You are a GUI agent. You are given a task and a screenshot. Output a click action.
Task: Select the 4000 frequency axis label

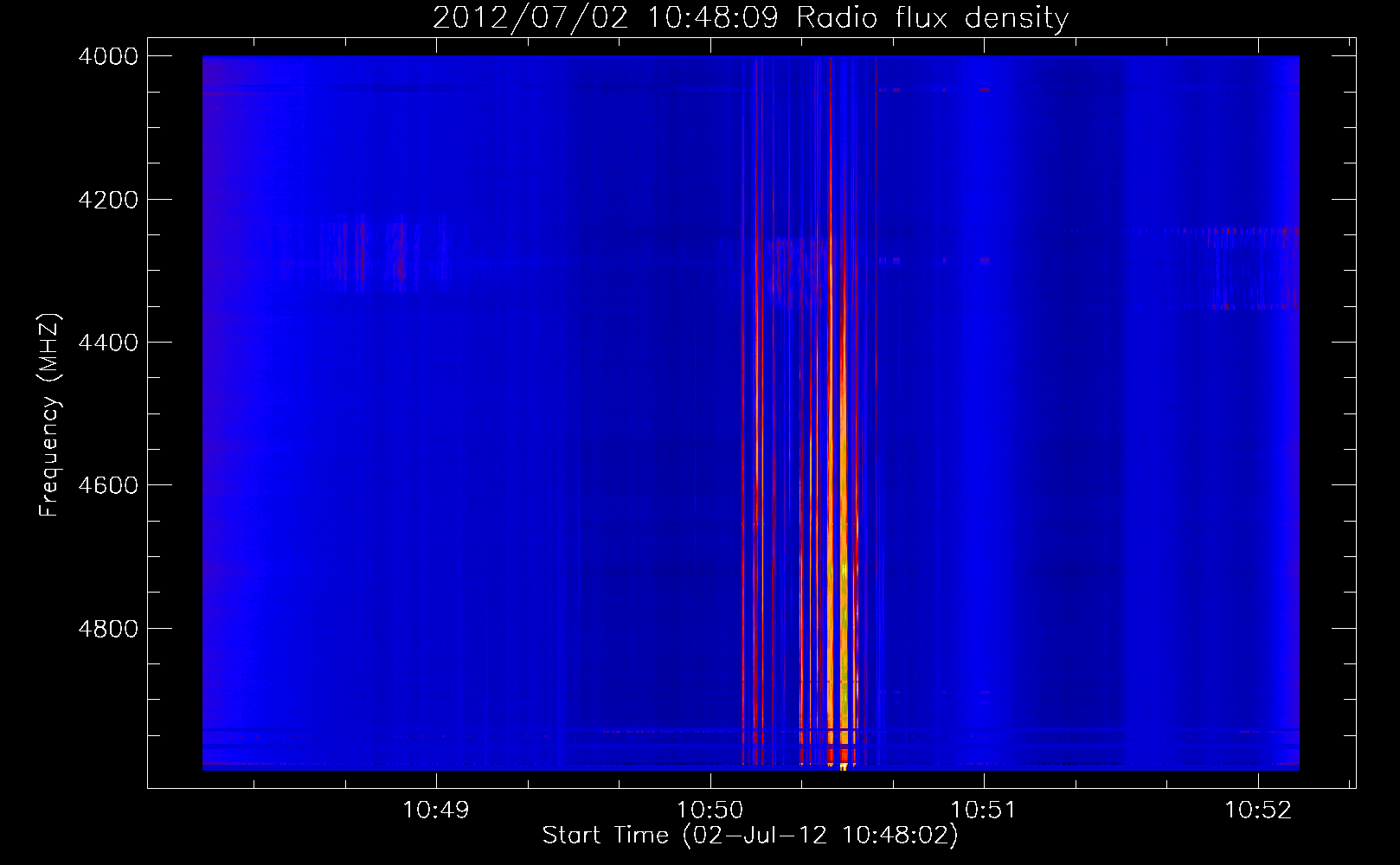click(x=108, y=56)
